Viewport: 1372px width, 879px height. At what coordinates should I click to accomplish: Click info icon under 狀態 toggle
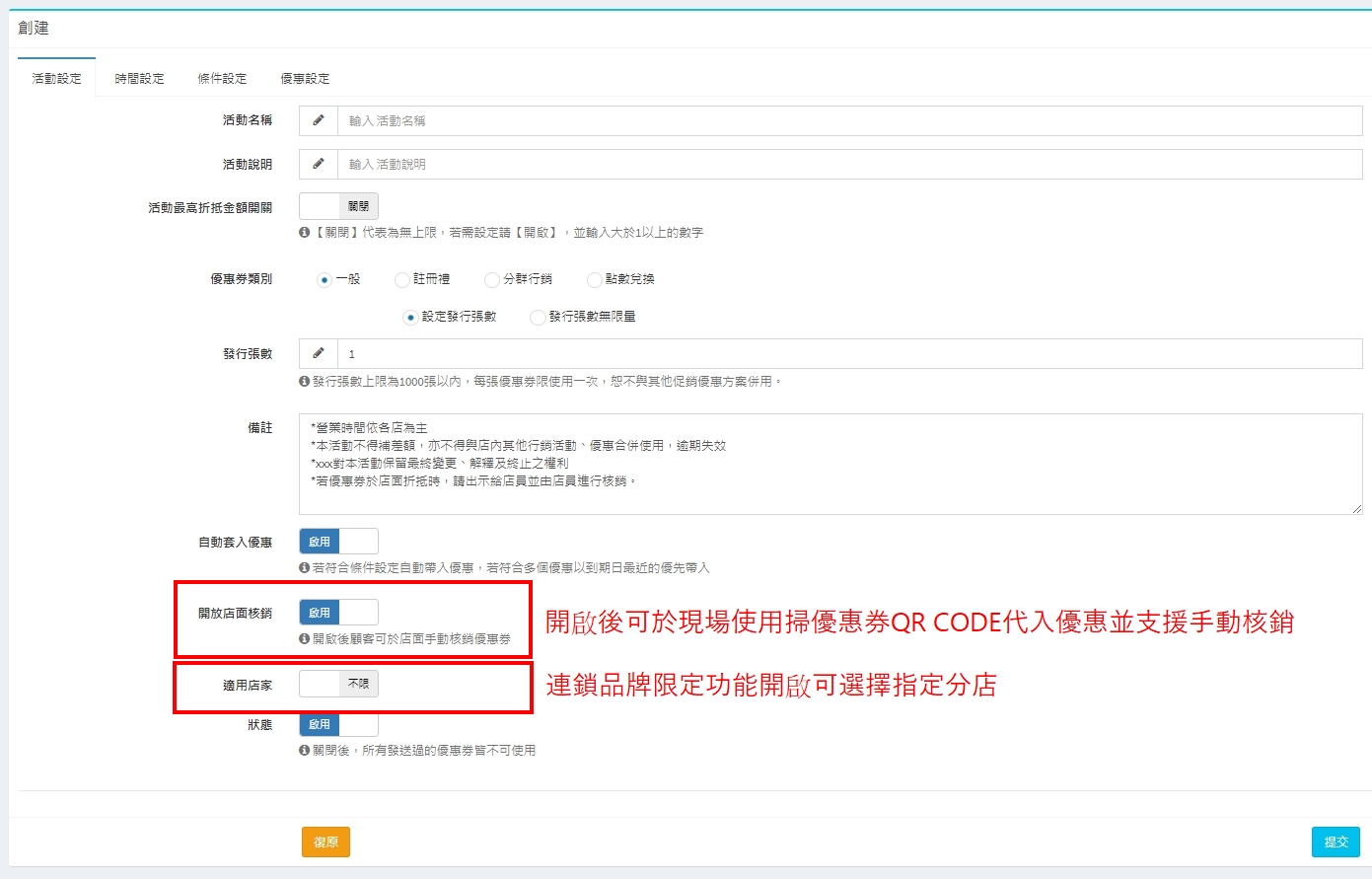305,751
